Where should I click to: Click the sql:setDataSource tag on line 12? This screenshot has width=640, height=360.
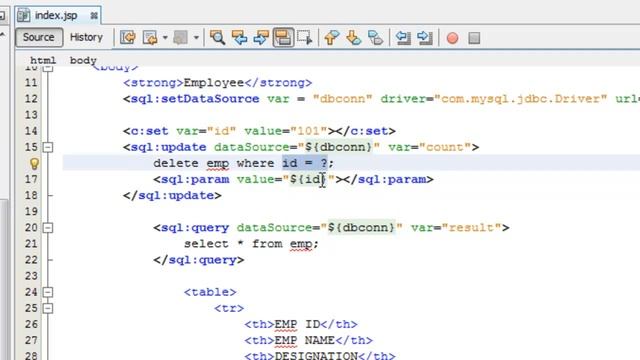191,99
